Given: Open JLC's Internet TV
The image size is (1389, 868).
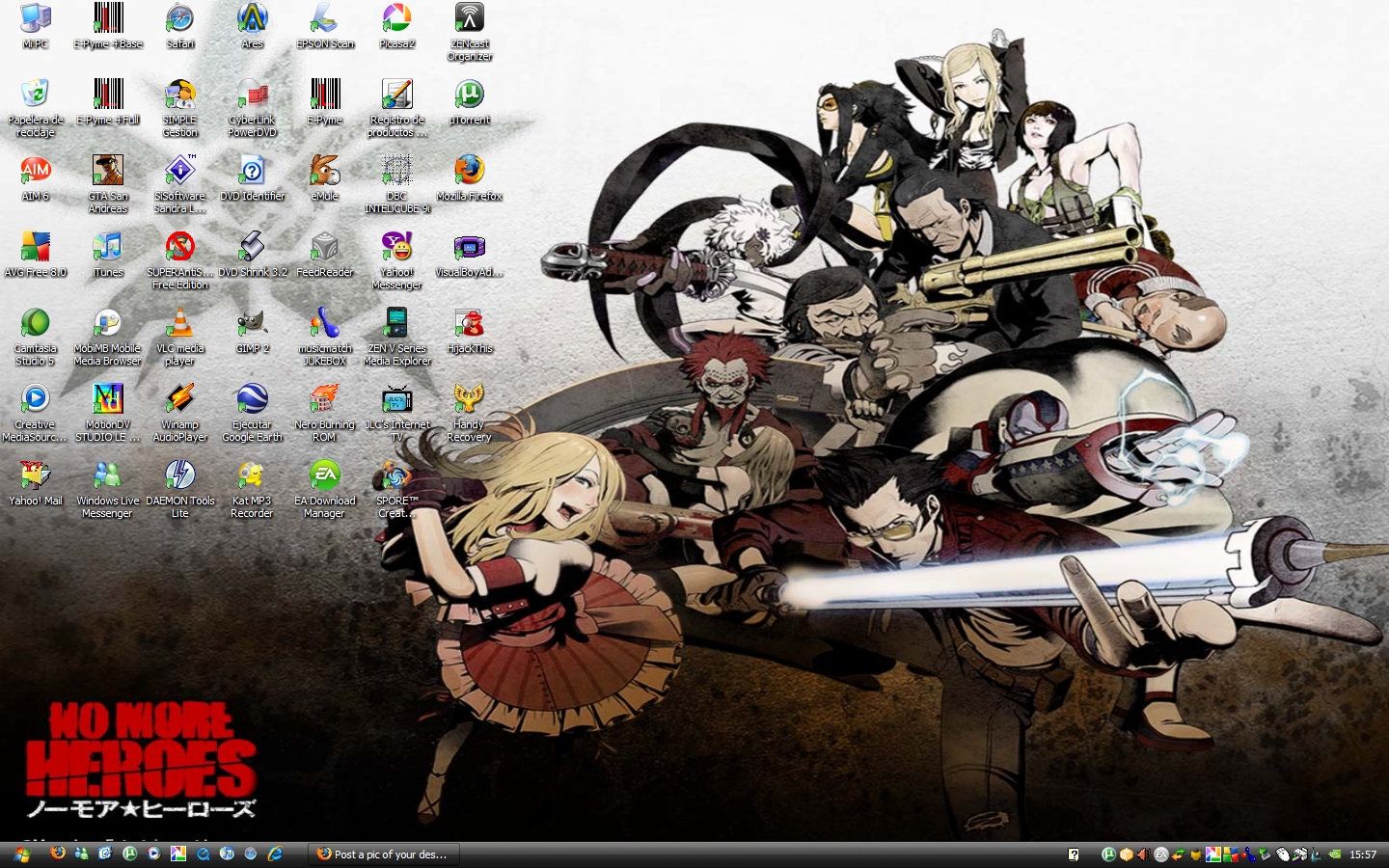Looking at the screenshot, I should pos(397,413).
